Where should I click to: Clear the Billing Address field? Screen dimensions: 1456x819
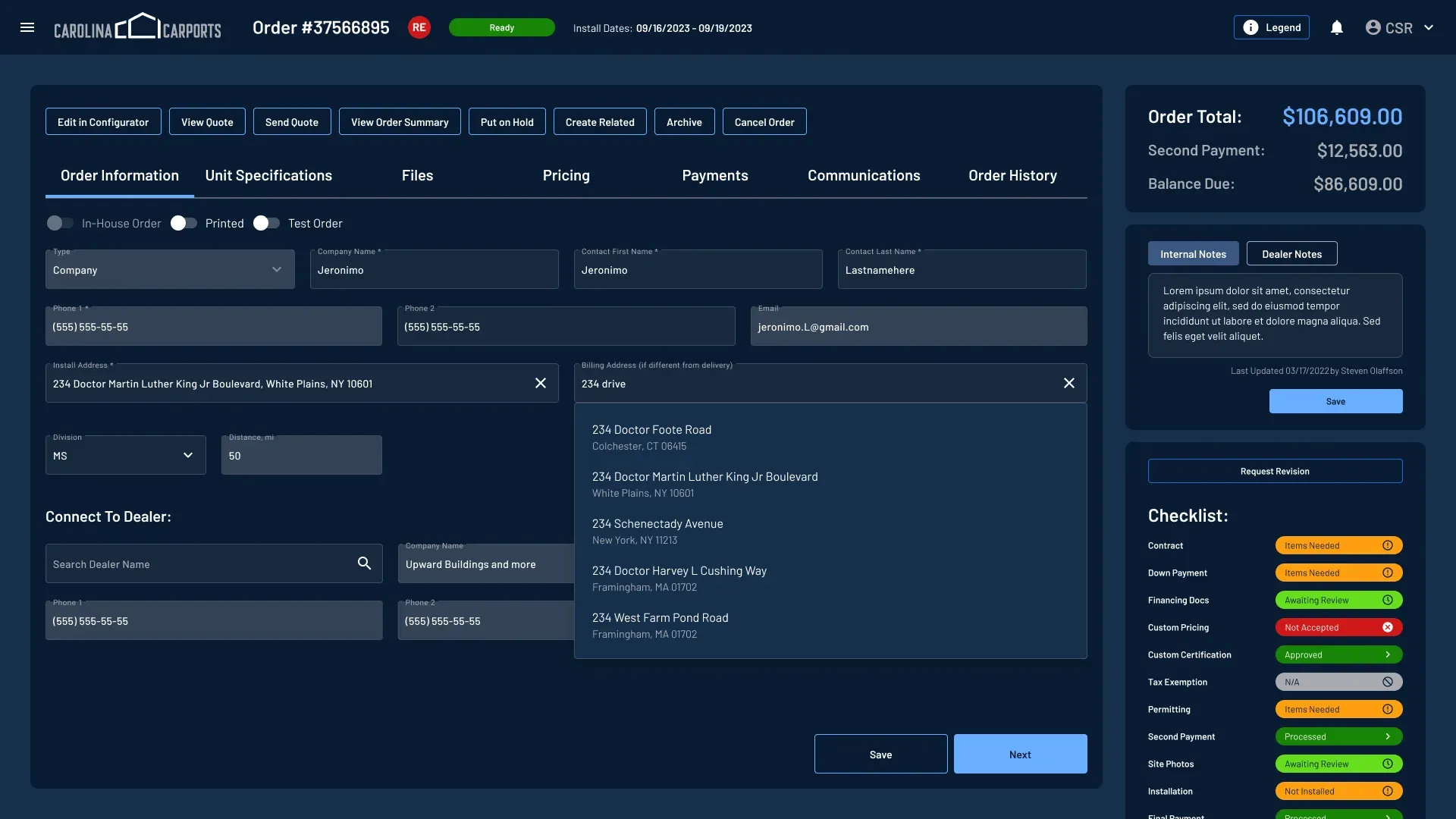1069,383
